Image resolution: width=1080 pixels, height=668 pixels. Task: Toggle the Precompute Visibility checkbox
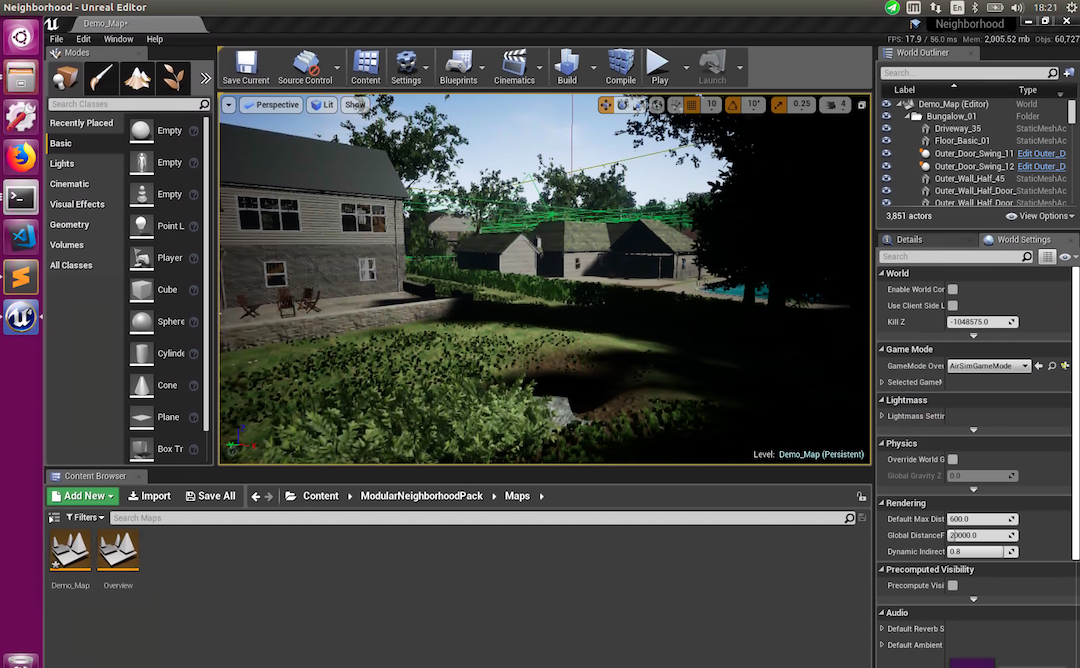pyautogui.click(x=952, y=585)
